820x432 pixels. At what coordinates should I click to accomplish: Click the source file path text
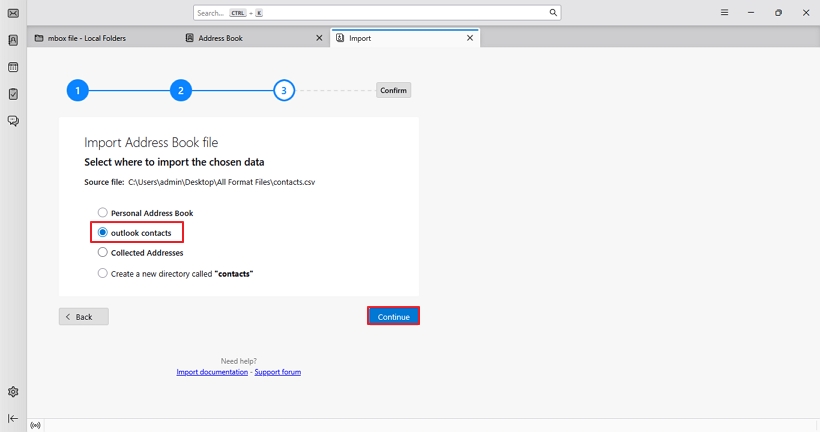coord(222,182)
